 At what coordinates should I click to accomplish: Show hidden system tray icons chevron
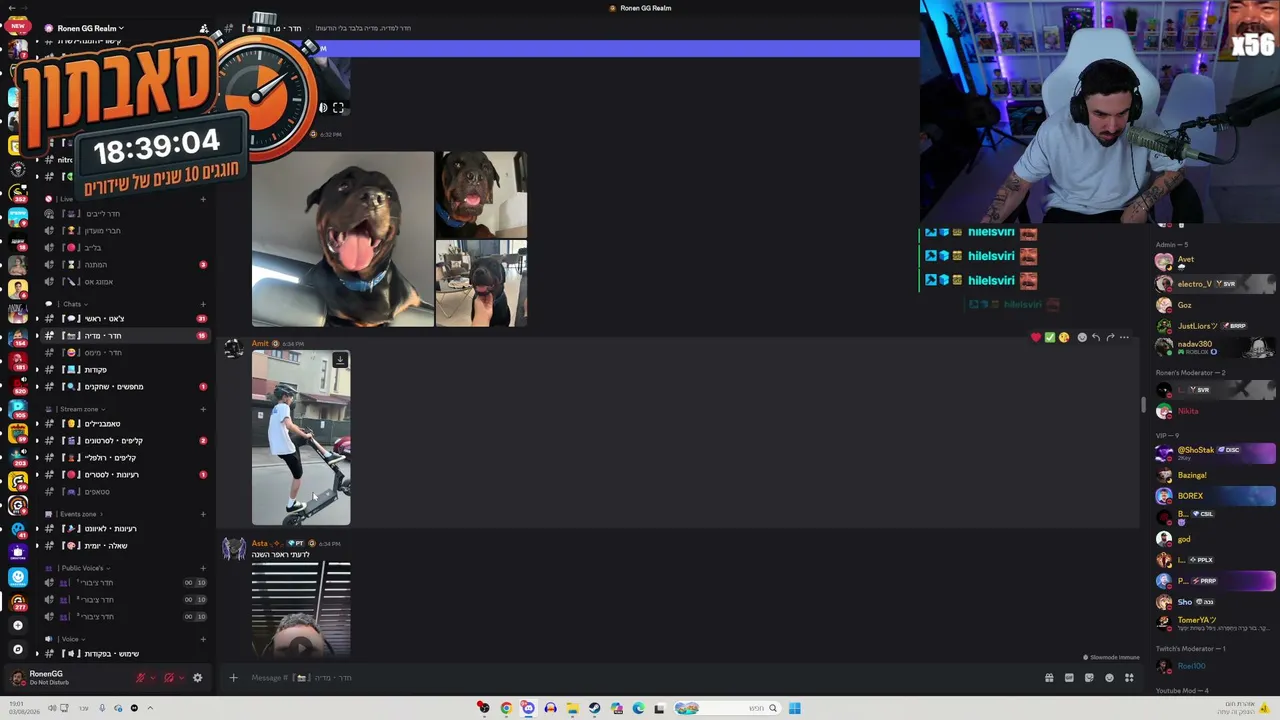150,708
